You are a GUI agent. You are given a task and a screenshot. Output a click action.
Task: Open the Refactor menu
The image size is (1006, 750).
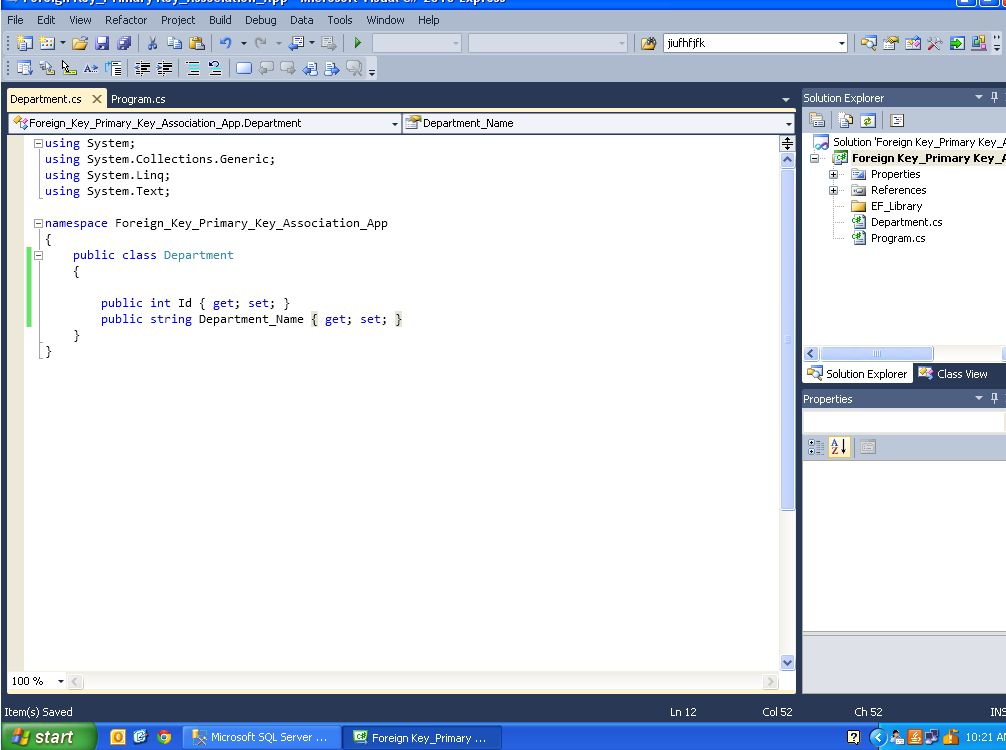(126, 20)
